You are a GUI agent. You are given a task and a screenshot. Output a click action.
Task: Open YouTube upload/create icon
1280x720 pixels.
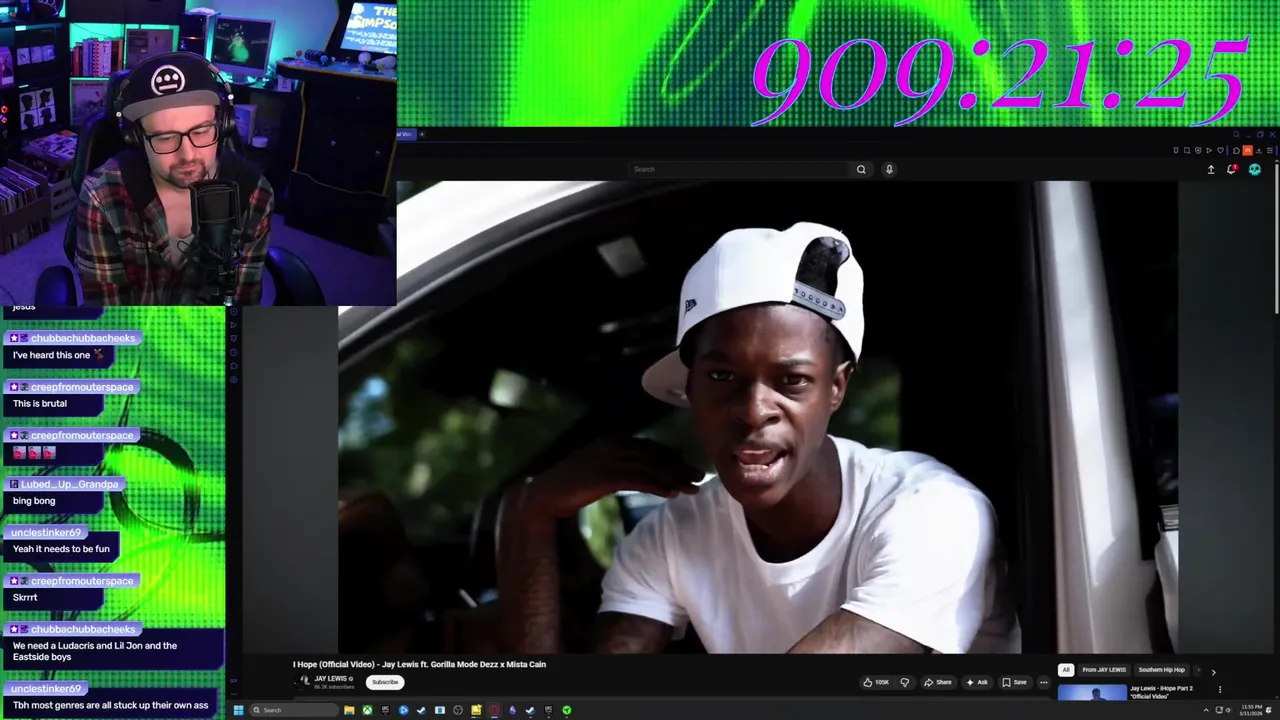click(x=1211, y=169)
